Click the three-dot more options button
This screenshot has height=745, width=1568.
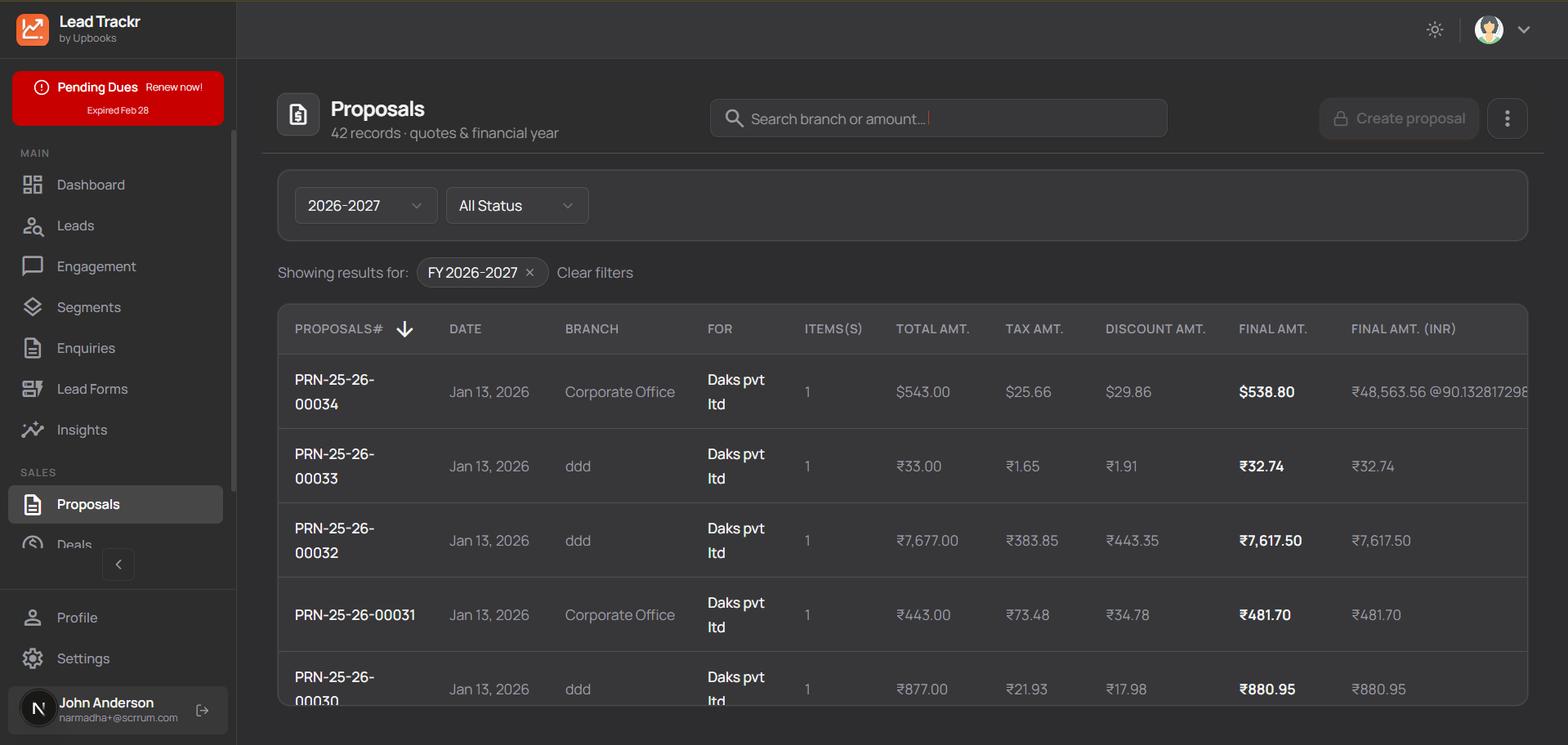point(1507,118)
